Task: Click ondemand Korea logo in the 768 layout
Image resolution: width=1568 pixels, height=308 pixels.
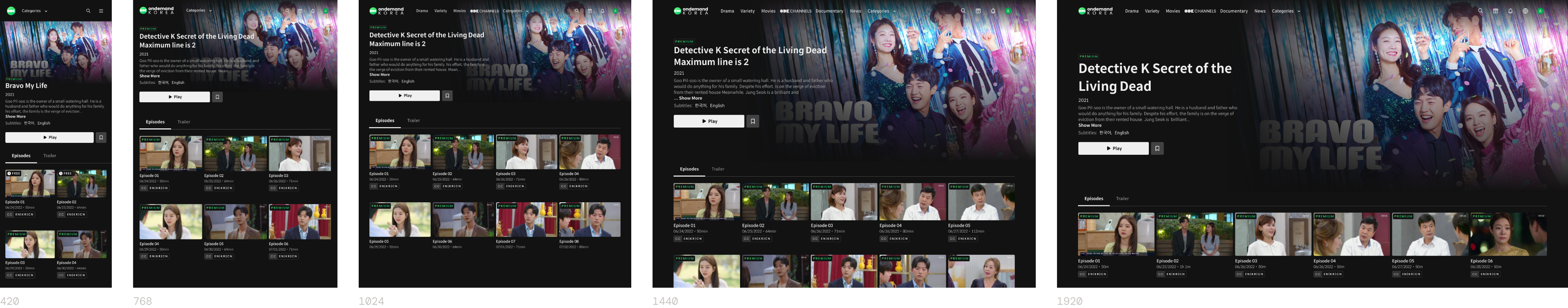Action: pos(157,10)
